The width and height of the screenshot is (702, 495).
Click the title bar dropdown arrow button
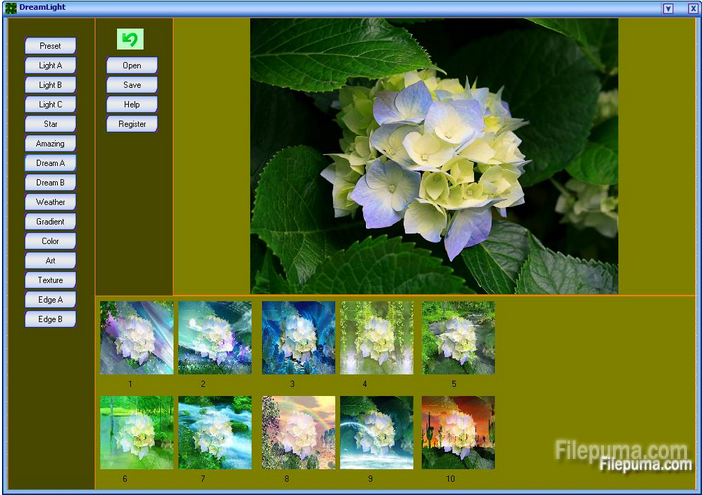point(668,8)
